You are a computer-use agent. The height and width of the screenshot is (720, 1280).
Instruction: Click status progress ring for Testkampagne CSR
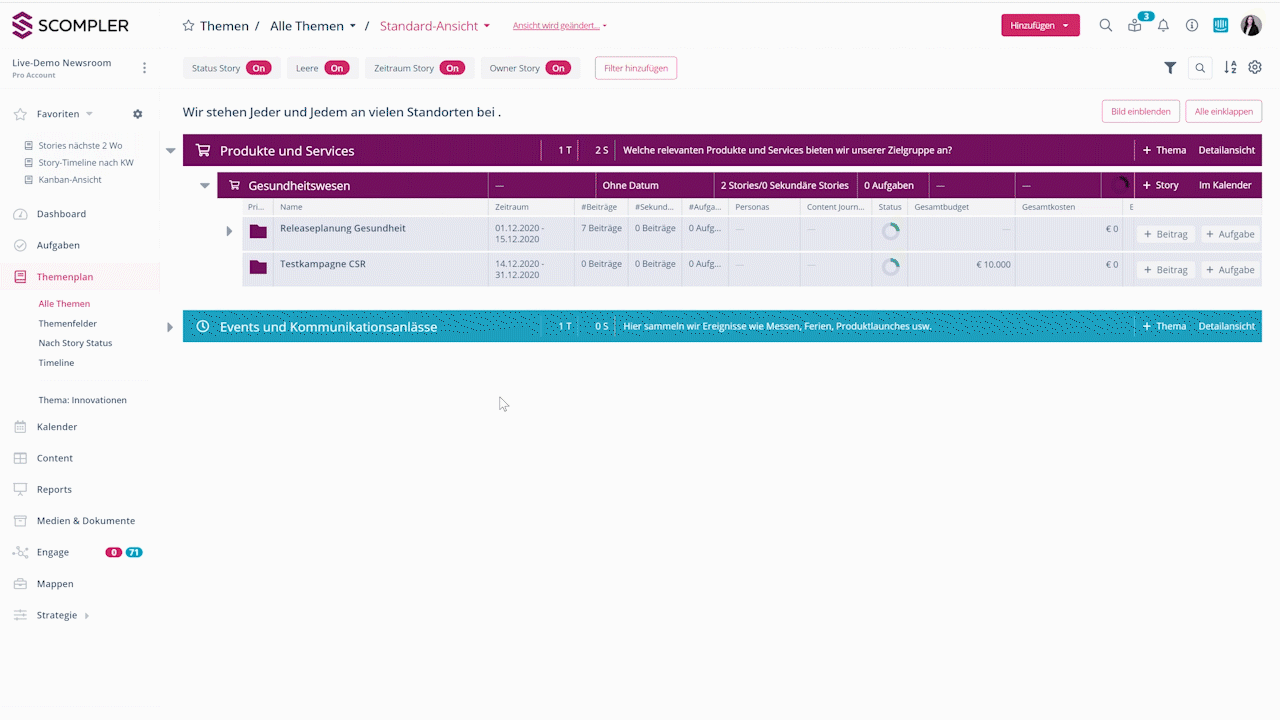pyautogui.click(x=890, y=267)
